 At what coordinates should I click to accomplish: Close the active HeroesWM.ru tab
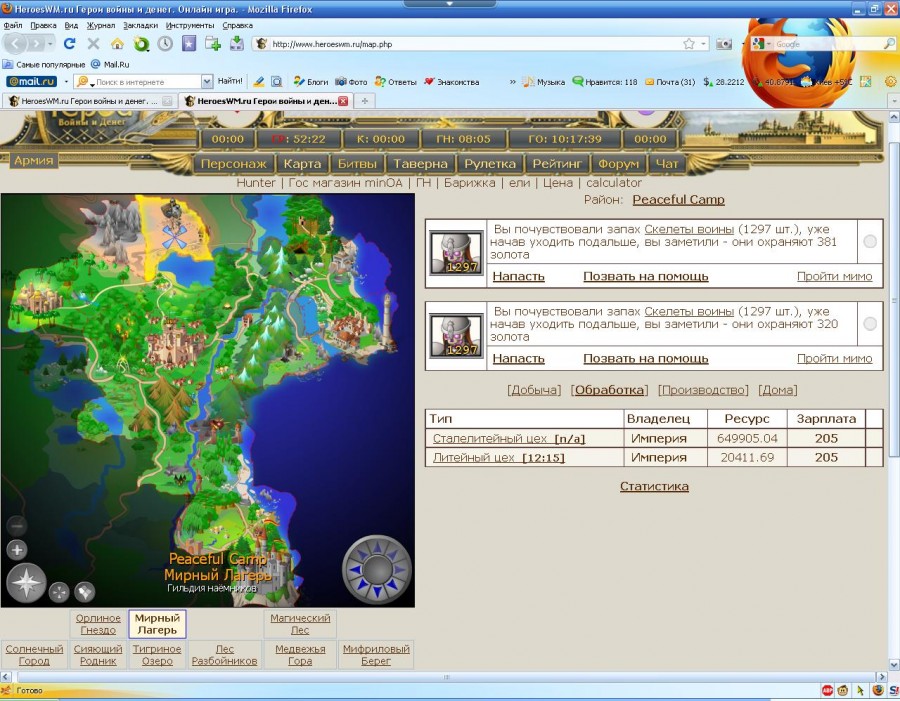click(343, 101)
